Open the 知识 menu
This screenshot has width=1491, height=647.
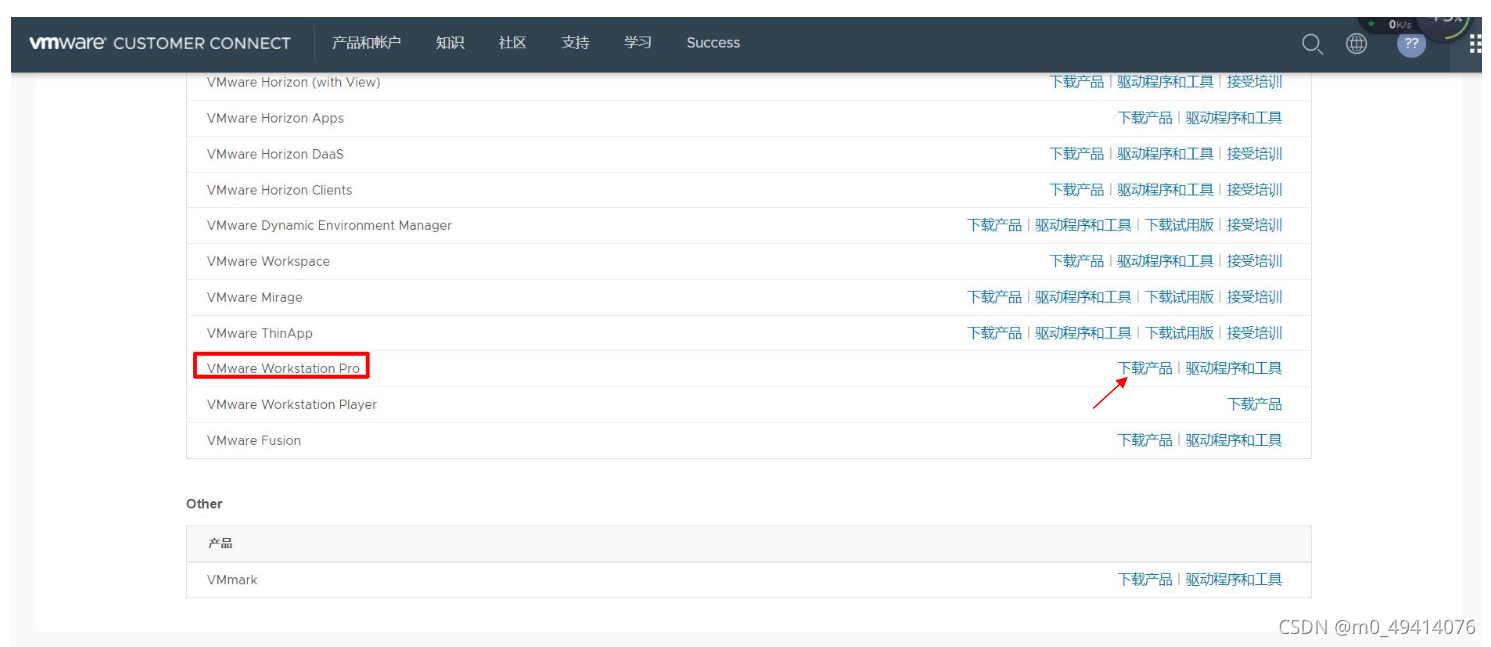click(x=450, y=42)
